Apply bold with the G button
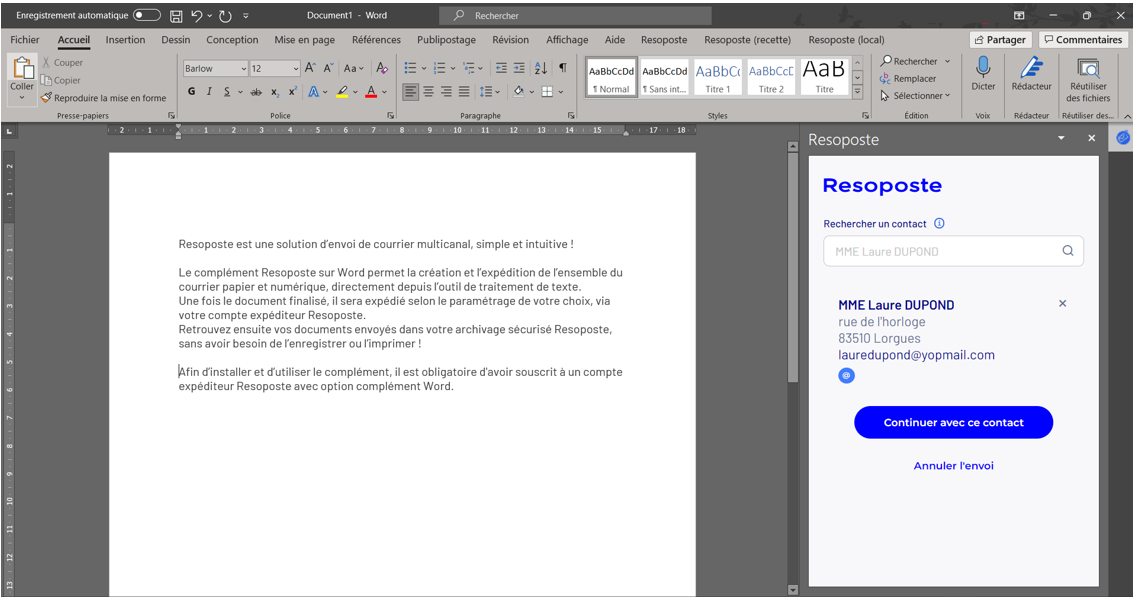The image size is (1133, 597). coord(191,92)
